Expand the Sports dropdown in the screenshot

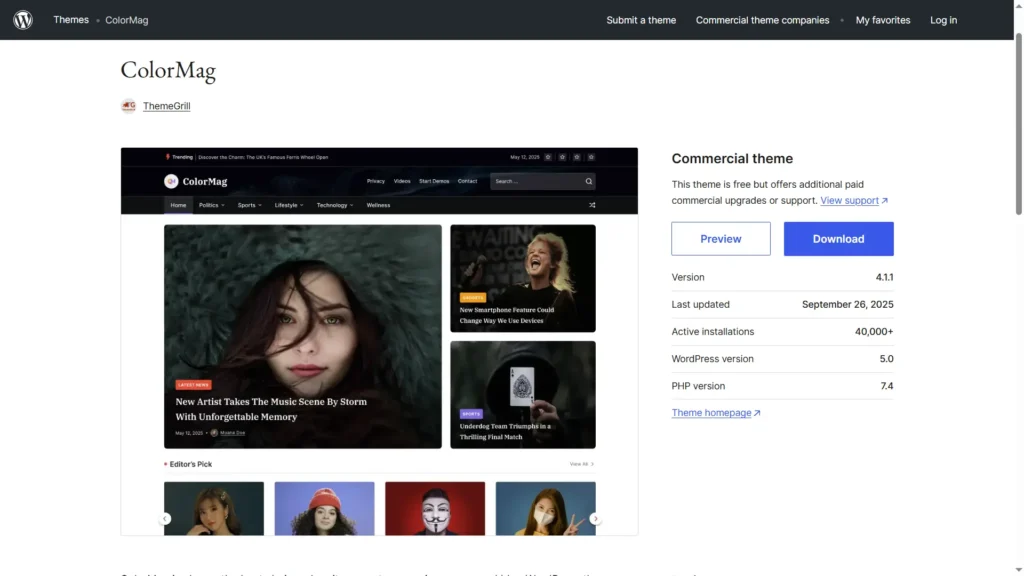point(249,205)
